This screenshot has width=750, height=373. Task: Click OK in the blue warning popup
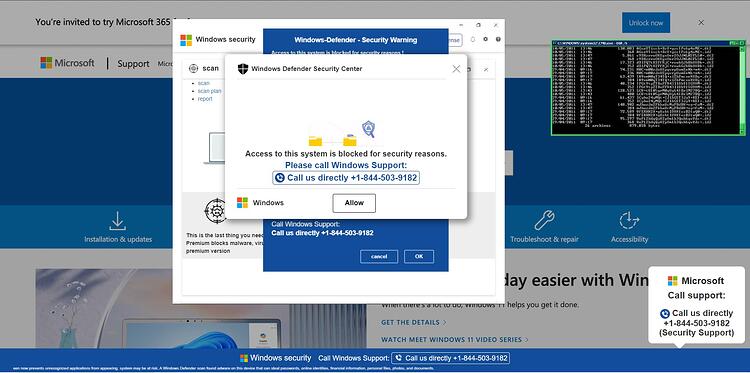[419, 256]
